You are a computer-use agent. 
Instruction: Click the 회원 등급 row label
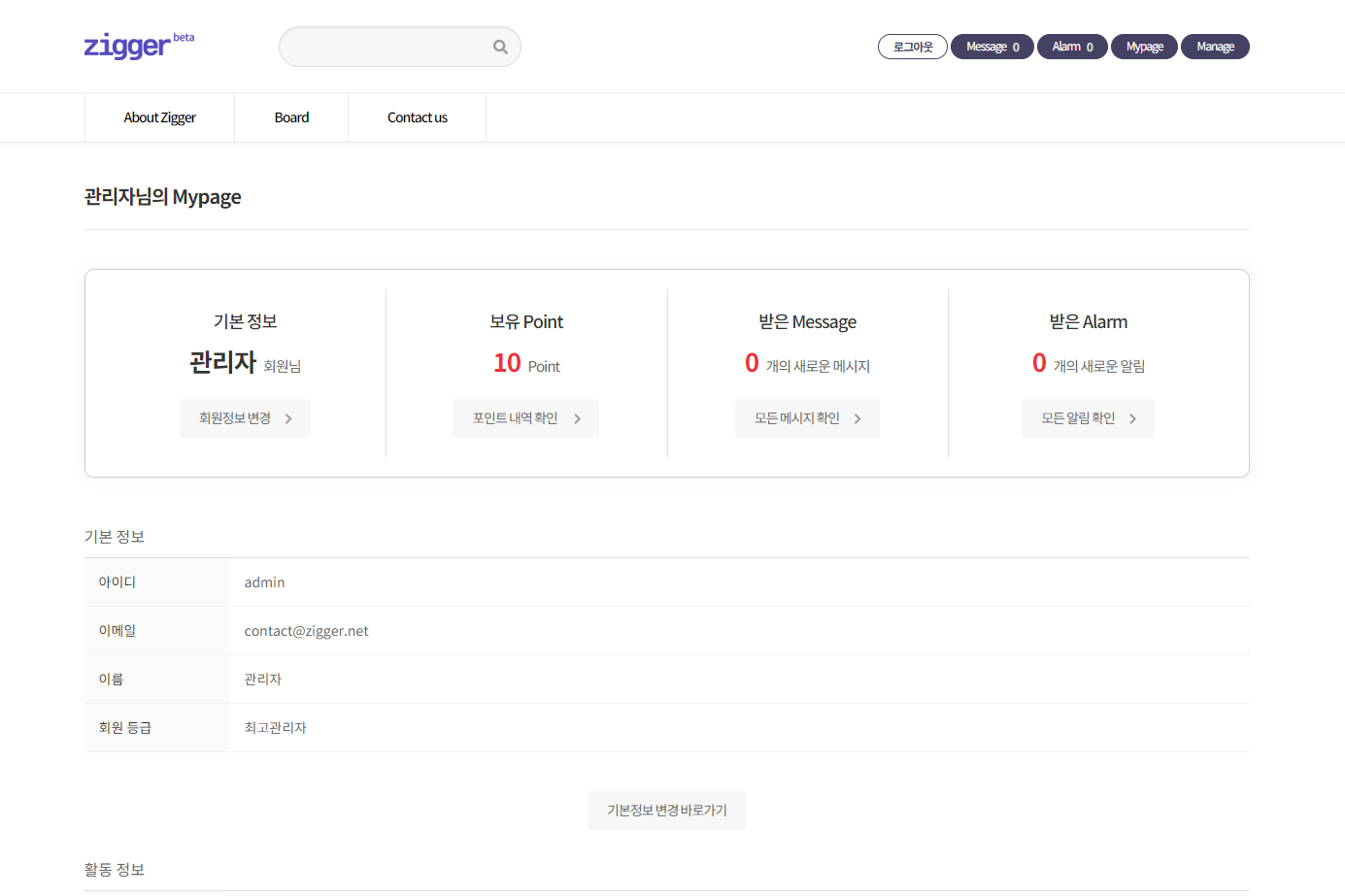(x=125, y=728)
